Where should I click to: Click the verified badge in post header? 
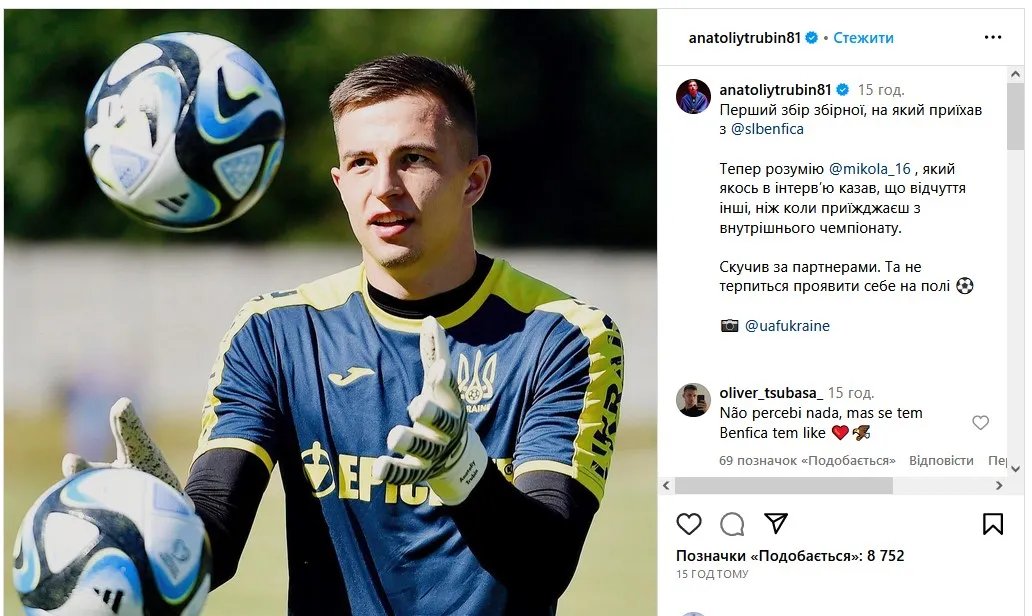coord(812,38)
